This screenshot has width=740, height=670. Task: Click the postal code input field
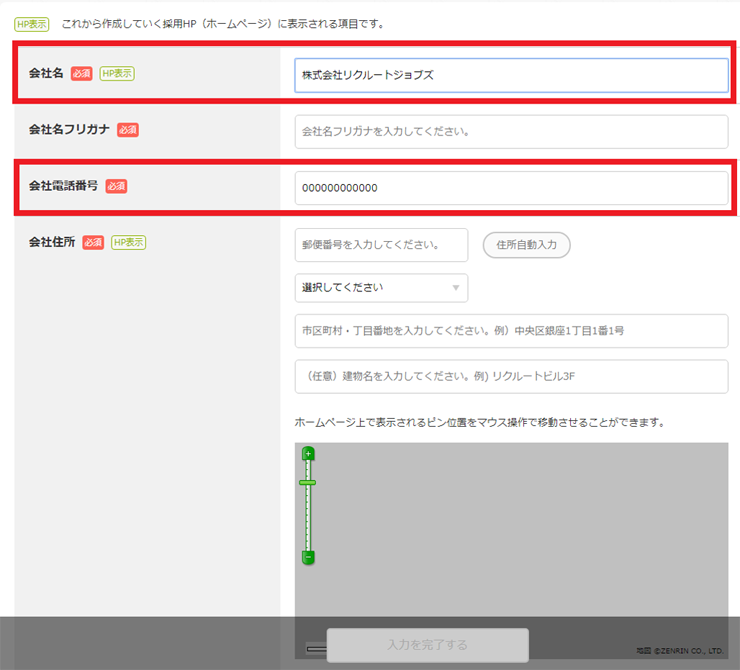click(x=381, y=245)
